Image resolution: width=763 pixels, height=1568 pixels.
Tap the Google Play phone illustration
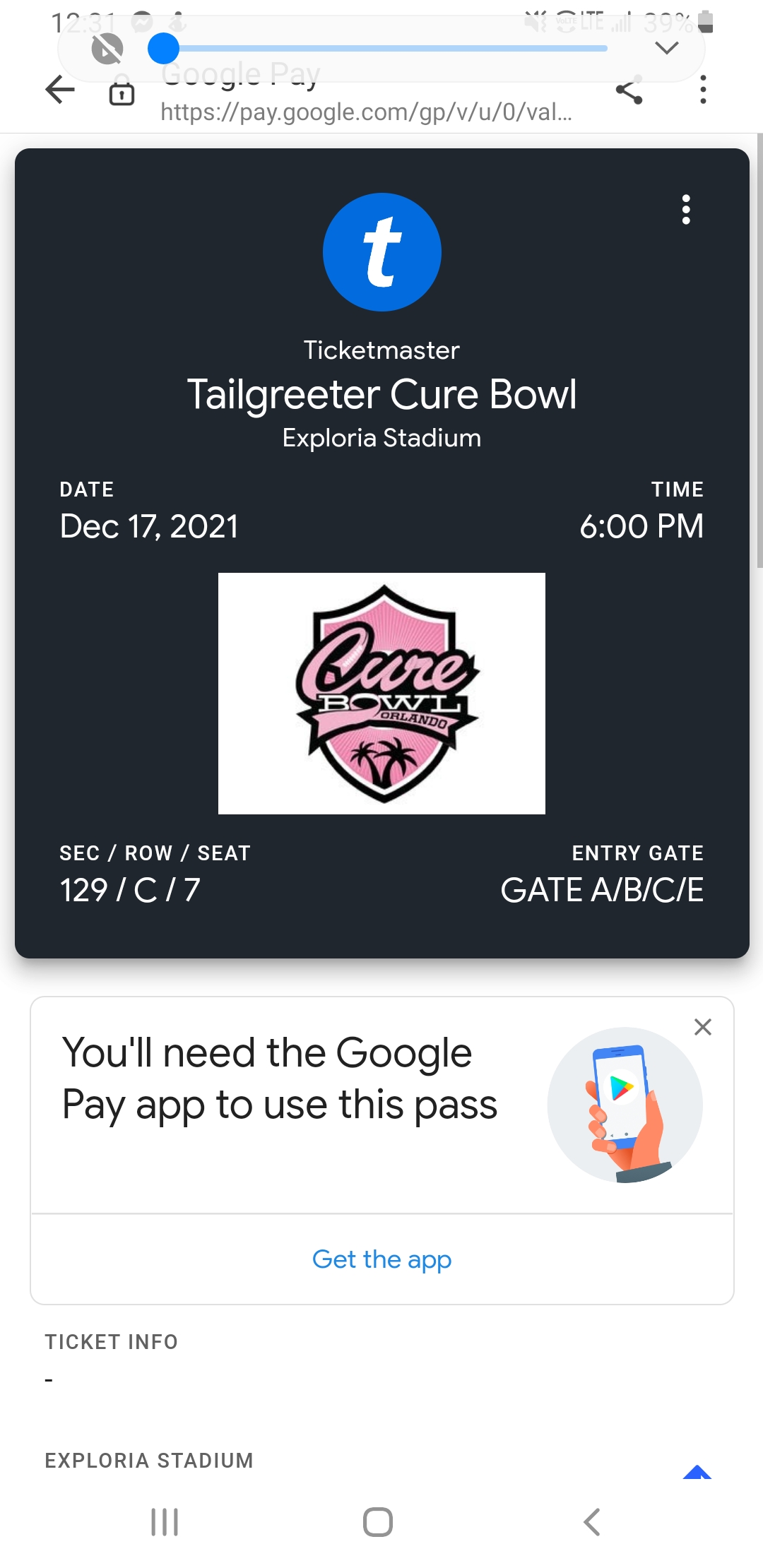(x=625, y=1105)
